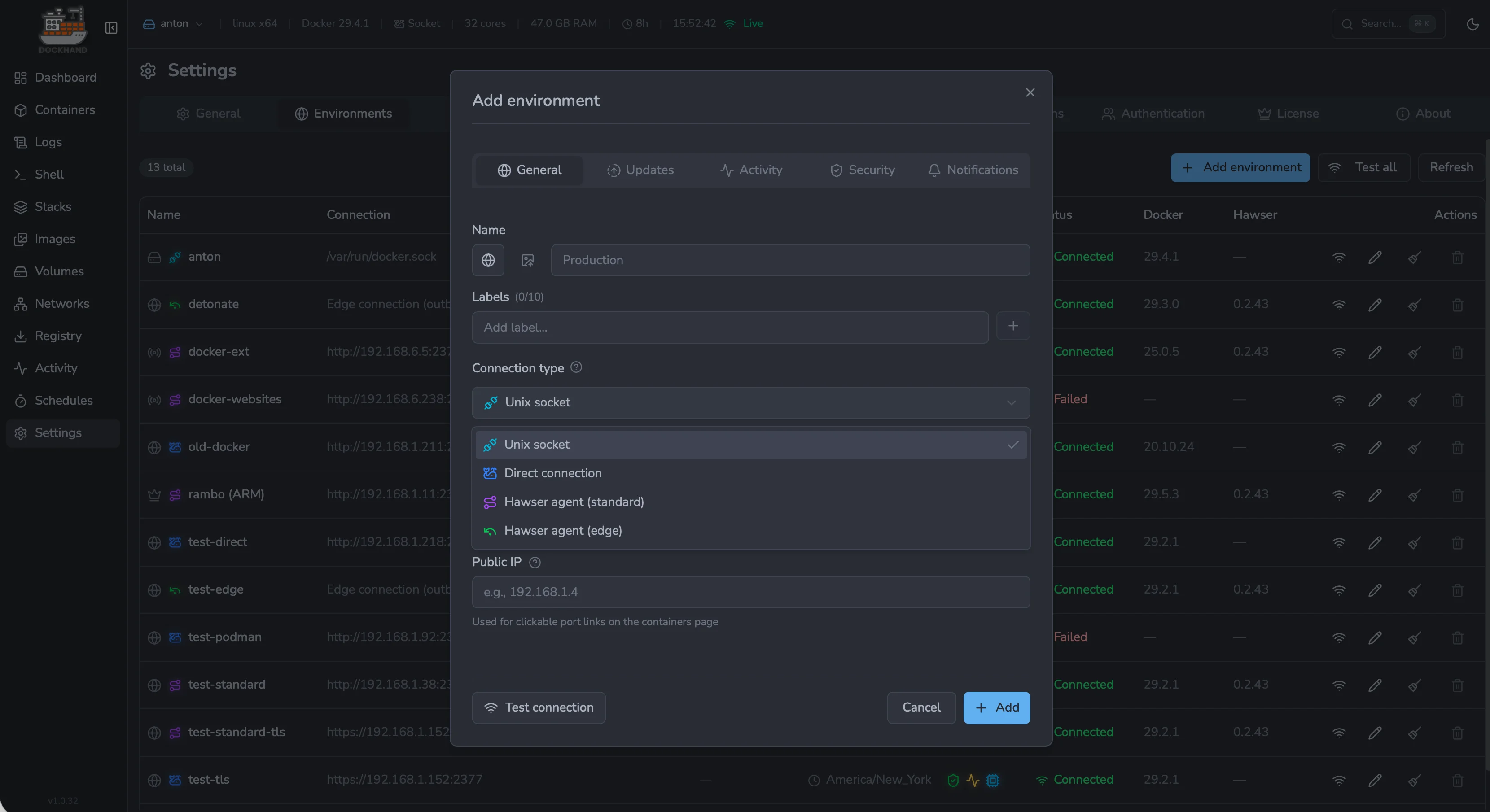Cancel the Add environment dialog

(921, 708)
